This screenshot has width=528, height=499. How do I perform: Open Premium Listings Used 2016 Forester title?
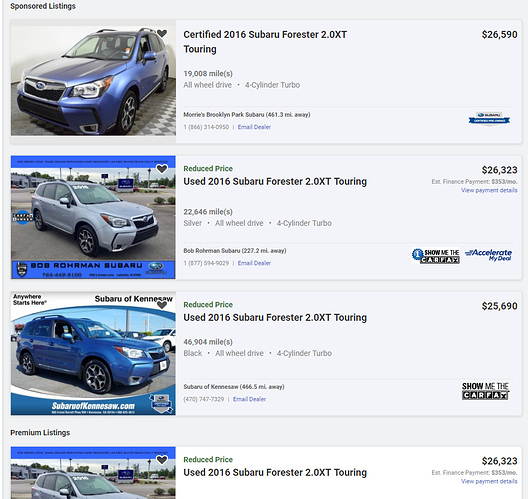click(275, 472)
